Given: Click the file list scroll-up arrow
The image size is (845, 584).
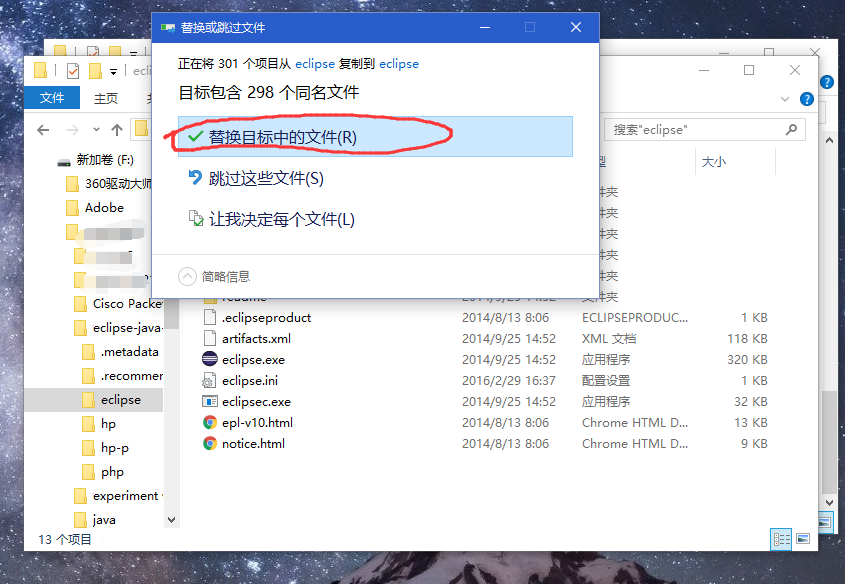Looking at the screenshot, I should (x=829, y=140).
